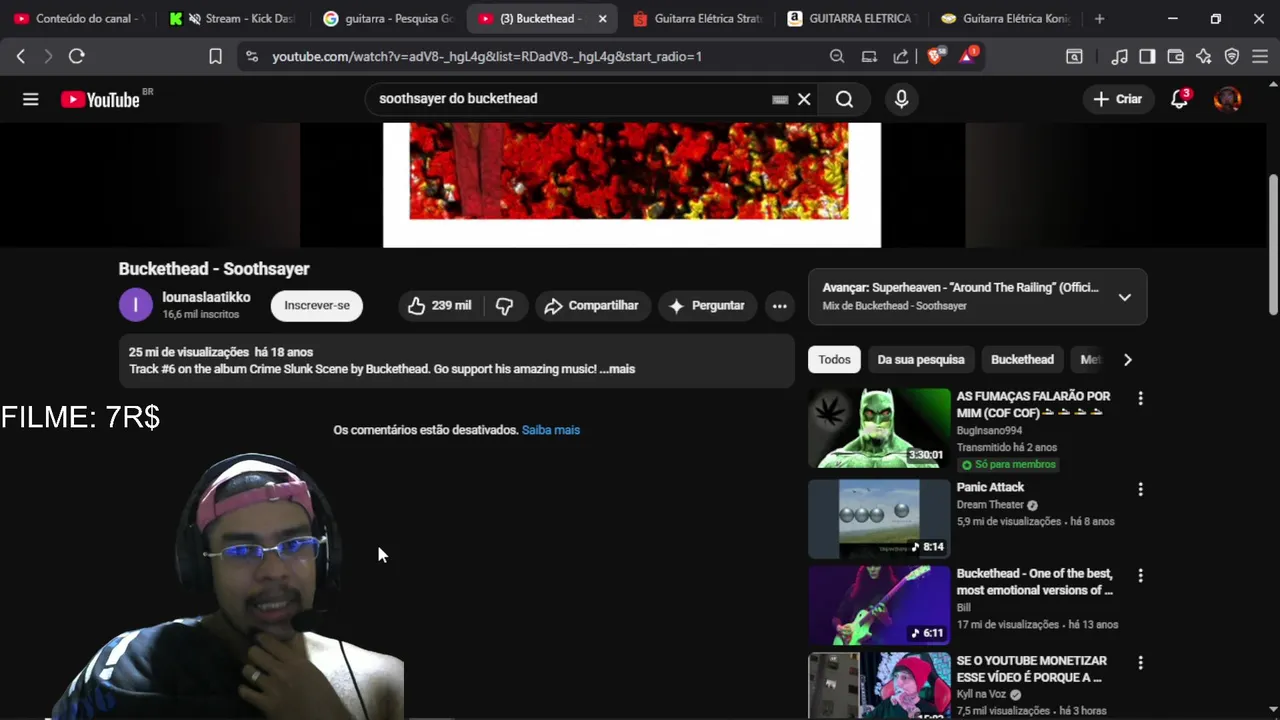This screenshot has height=720, width=1280.
Task: Select the Da sua pesquisa chip
Action: (921, 360)
